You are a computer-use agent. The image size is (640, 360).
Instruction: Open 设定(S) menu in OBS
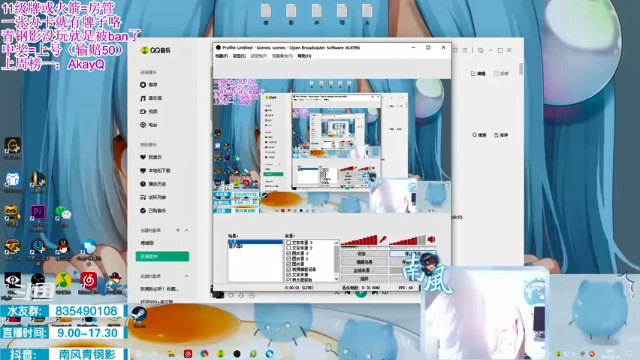point(239,56)
